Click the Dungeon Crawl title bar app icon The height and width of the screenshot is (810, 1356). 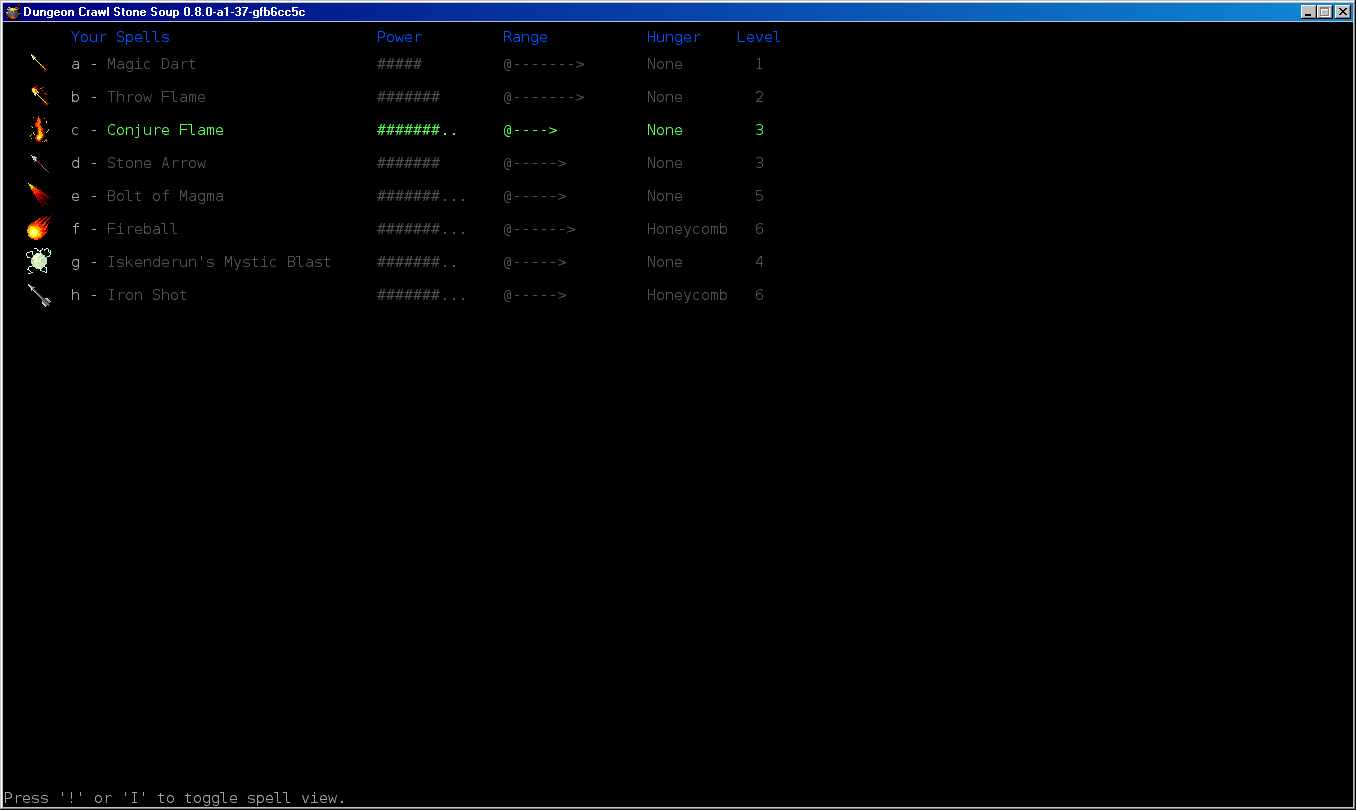pos(13,12)
